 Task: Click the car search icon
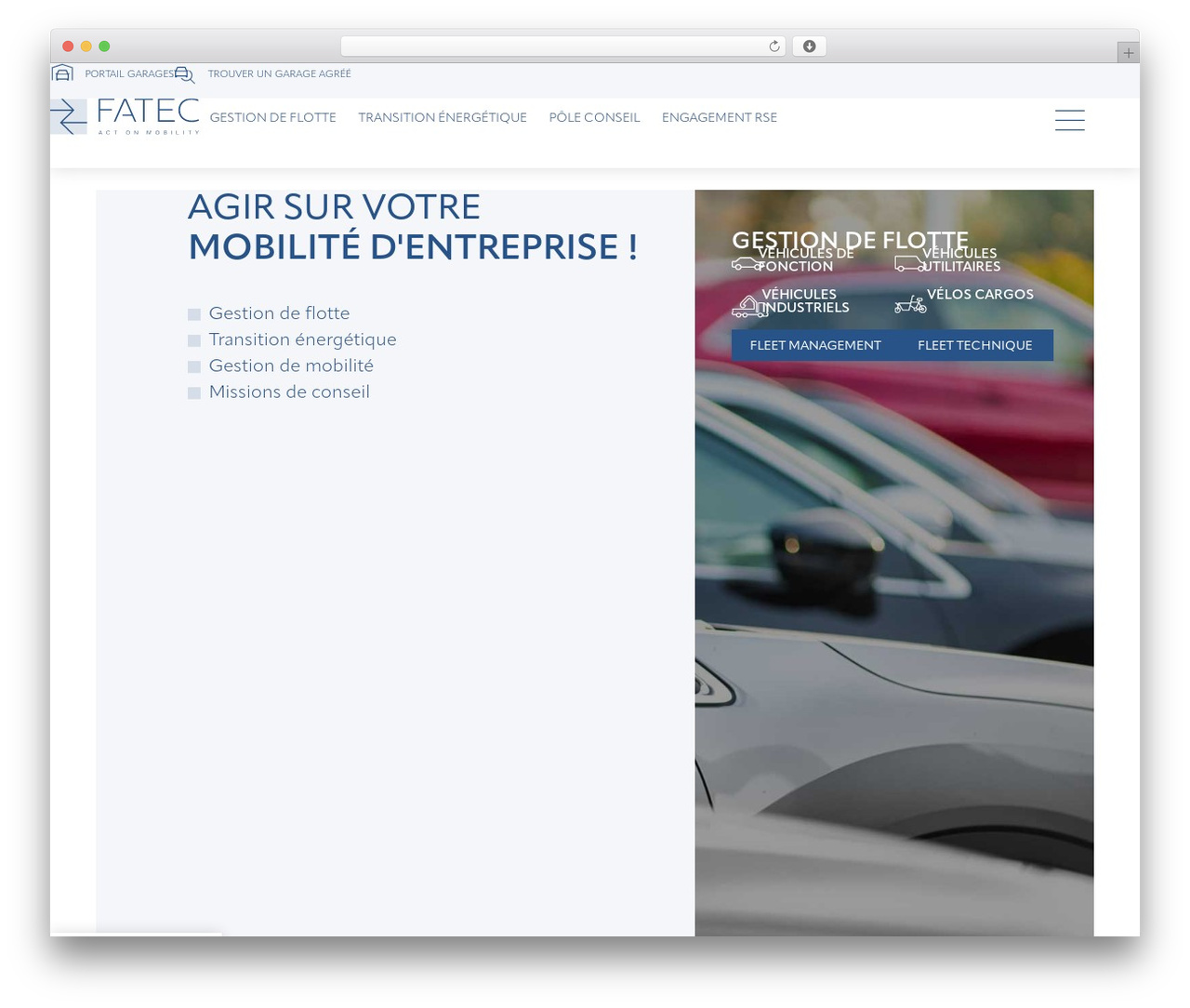[185, 74]
